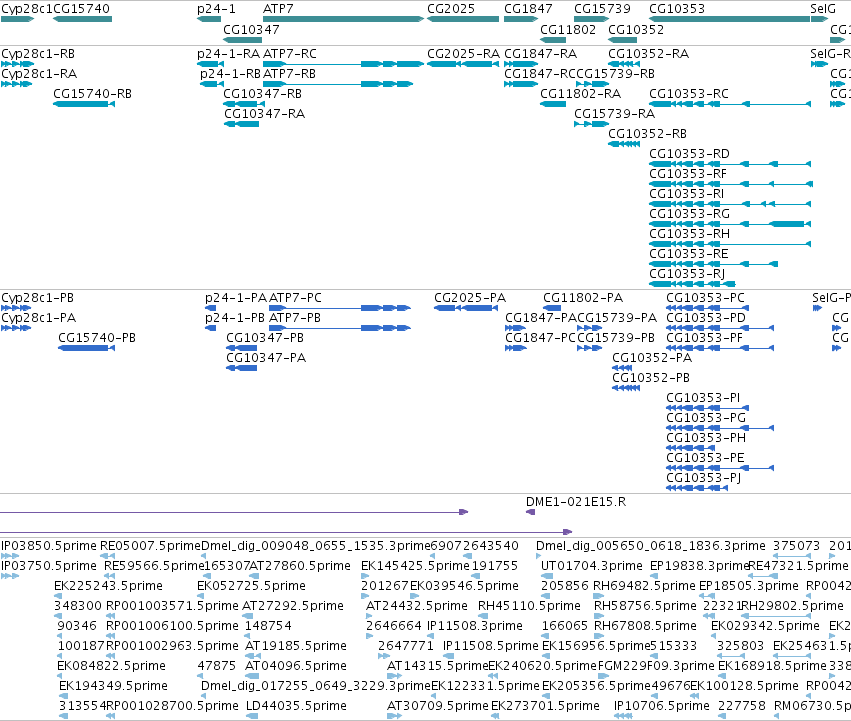This screenshot has height=721, width=851.
Task: Click transcript CG10347-RA
Action: pyautogui.click(x=242, y=124)
